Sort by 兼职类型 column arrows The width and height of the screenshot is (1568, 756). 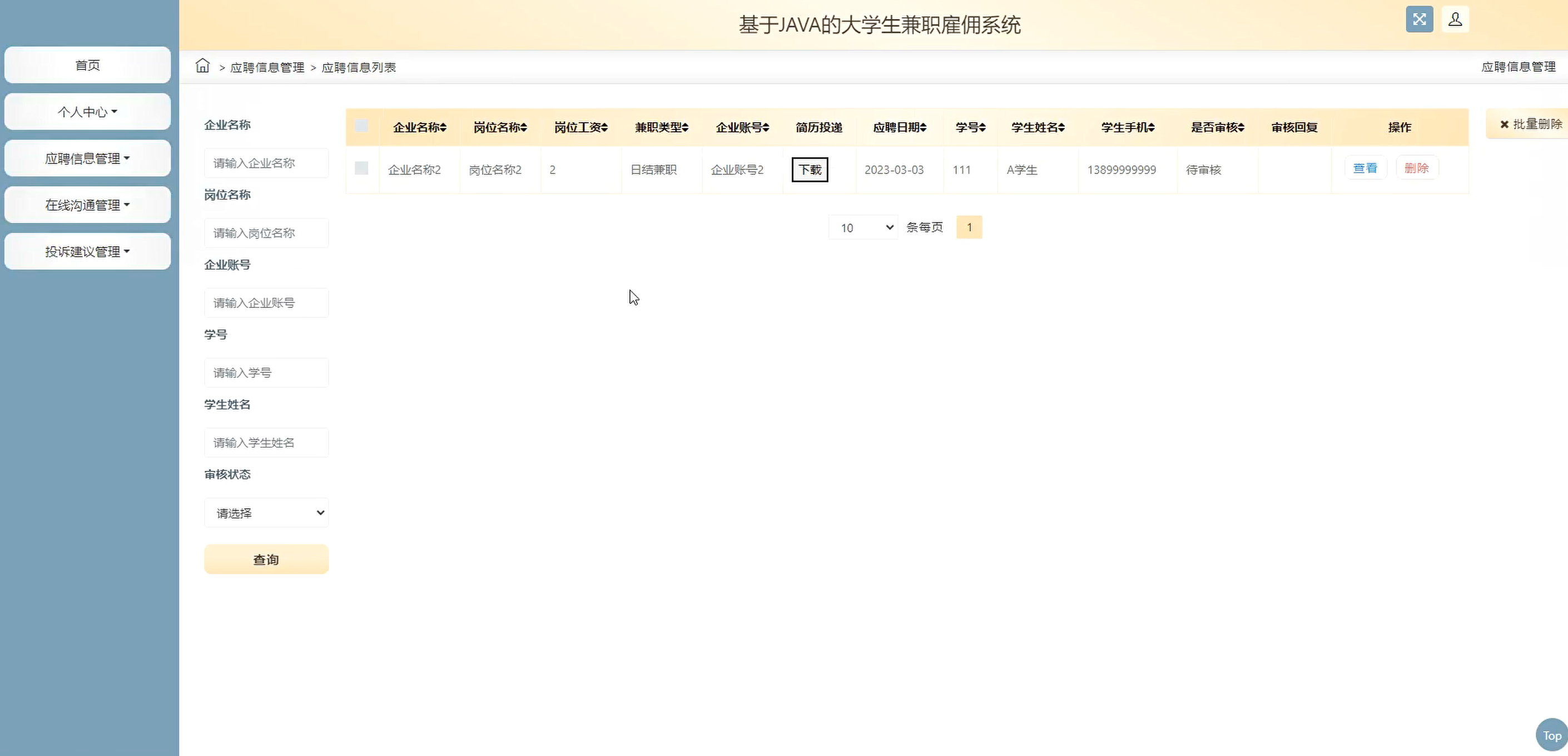pos(685,127)
